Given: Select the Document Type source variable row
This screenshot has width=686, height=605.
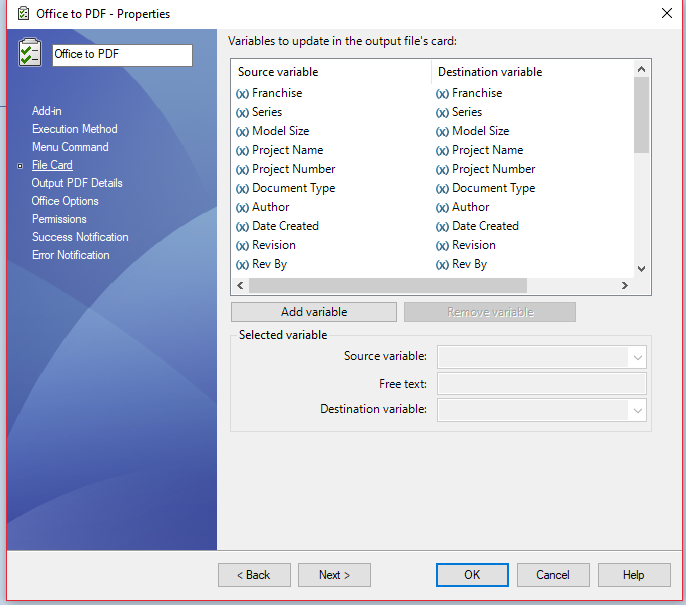Looking at the screenshot, I should tap(285, 188).
